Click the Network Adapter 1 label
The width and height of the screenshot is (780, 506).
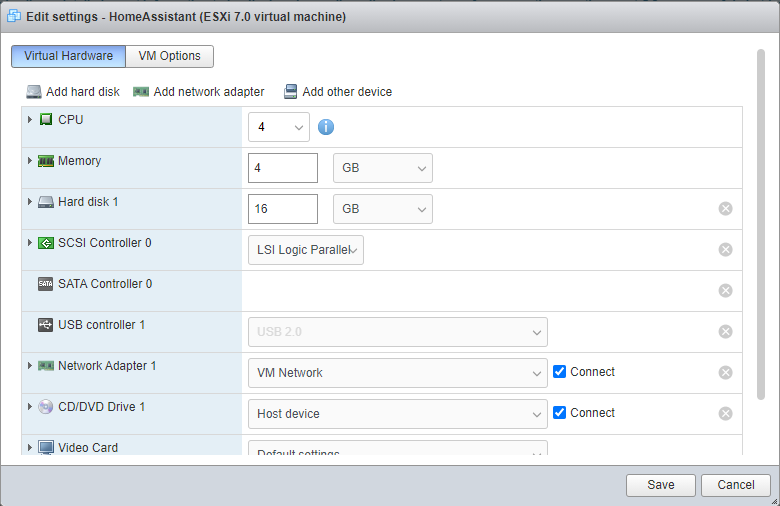point(107,366)
